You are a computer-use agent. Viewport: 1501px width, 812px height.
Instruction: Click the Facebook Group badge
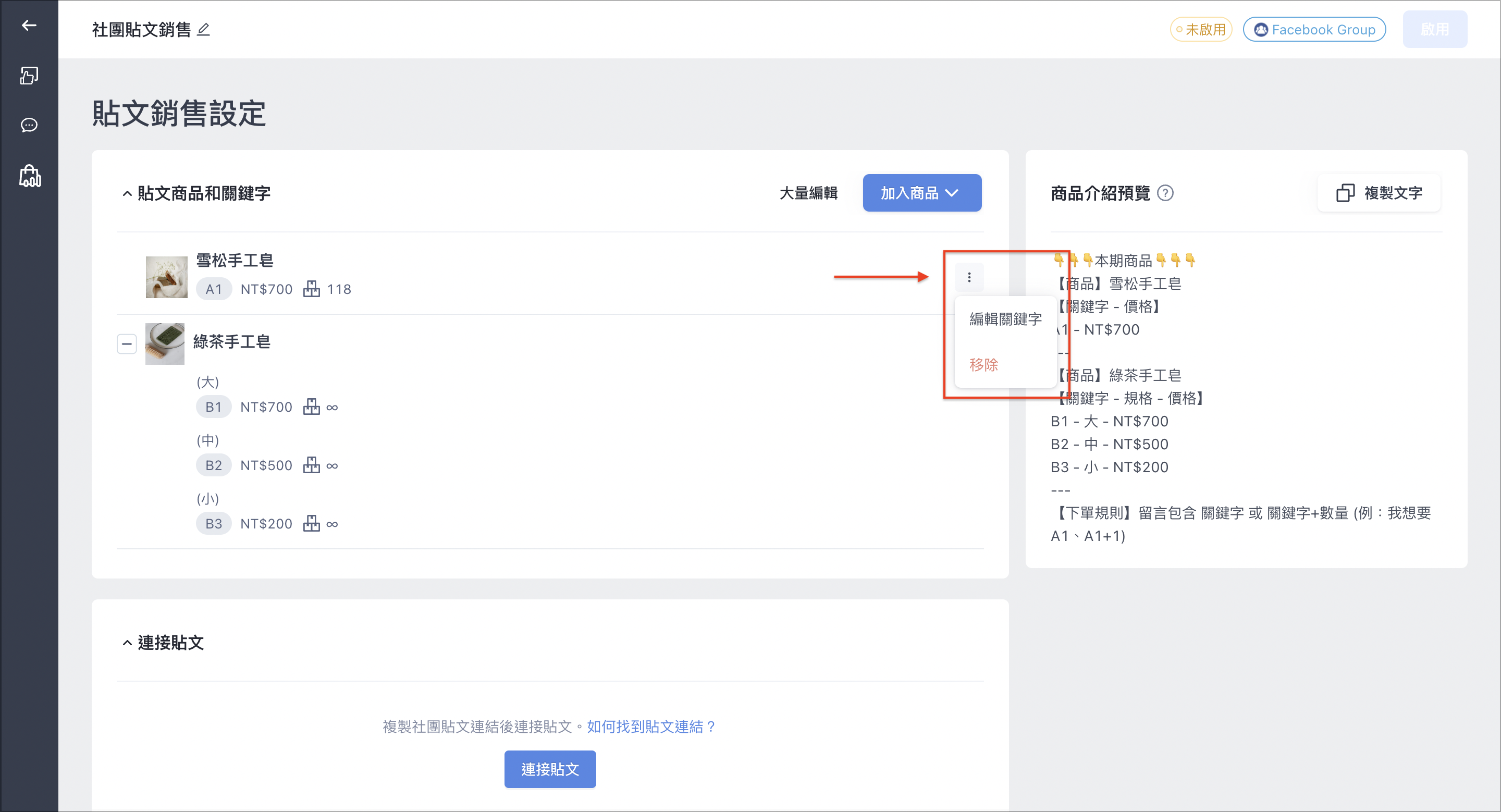click(1314, 29)
